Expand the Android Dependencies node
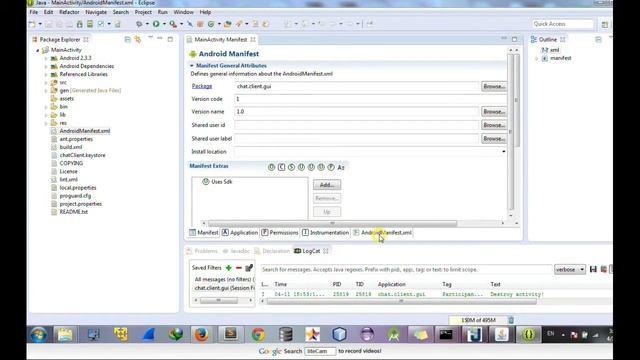Screen dimensions: 640x360 46,66
